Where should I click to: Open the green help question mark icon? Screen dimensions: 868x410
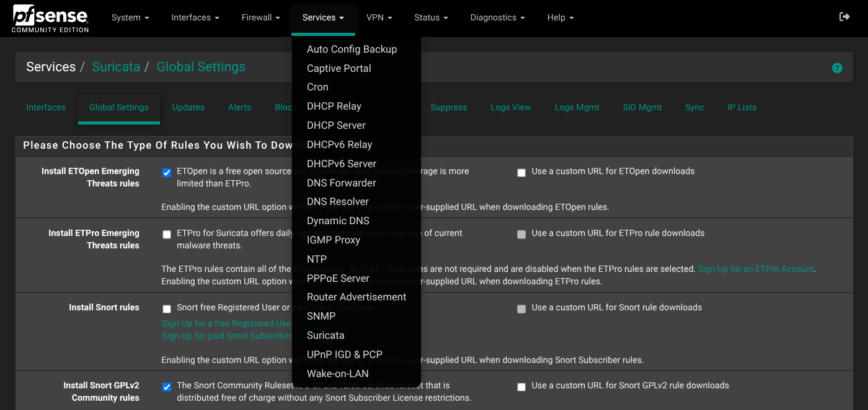coord(836,68)
